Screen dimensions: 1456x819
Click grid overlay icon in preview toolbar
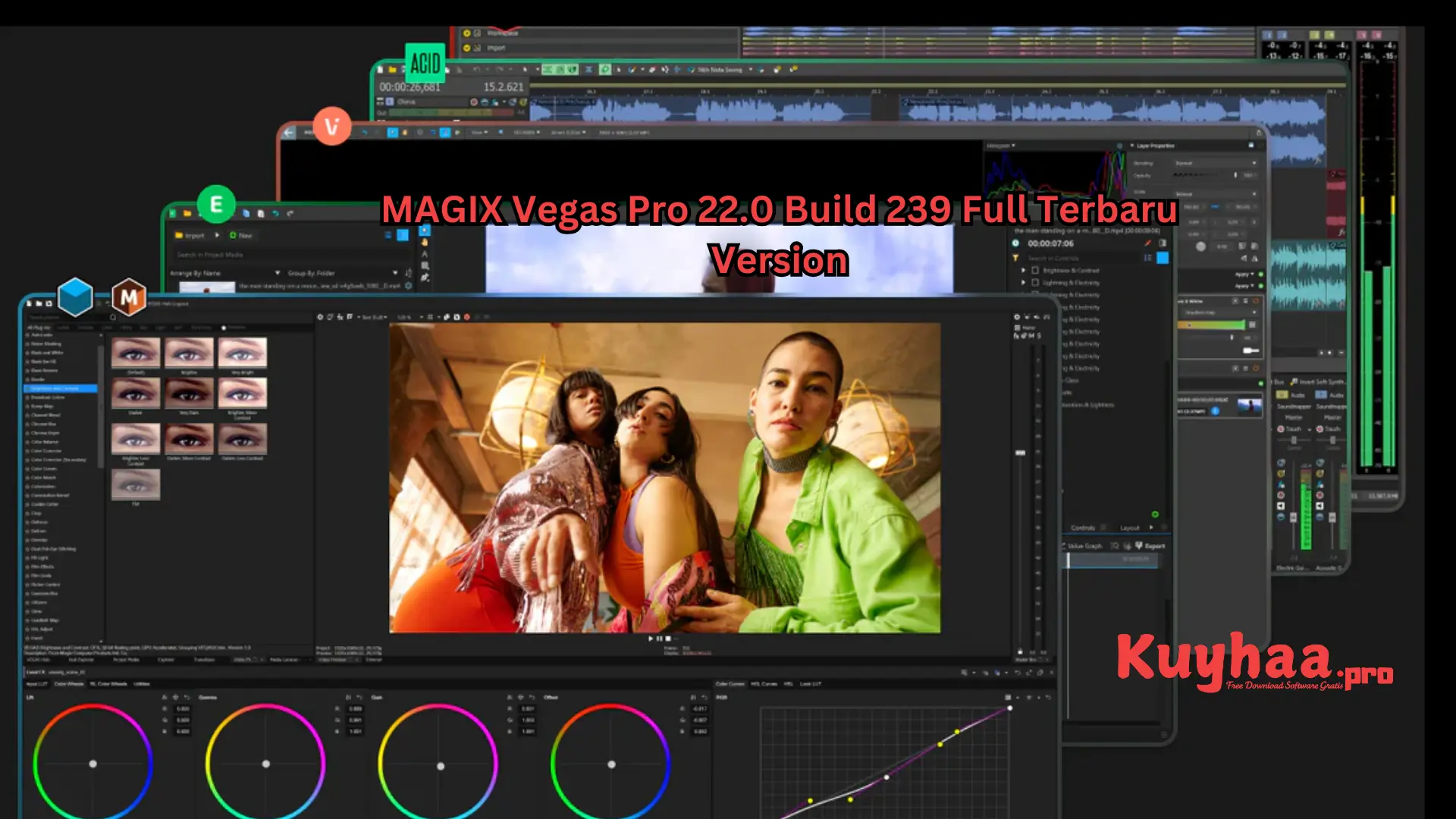coord(430,317)
